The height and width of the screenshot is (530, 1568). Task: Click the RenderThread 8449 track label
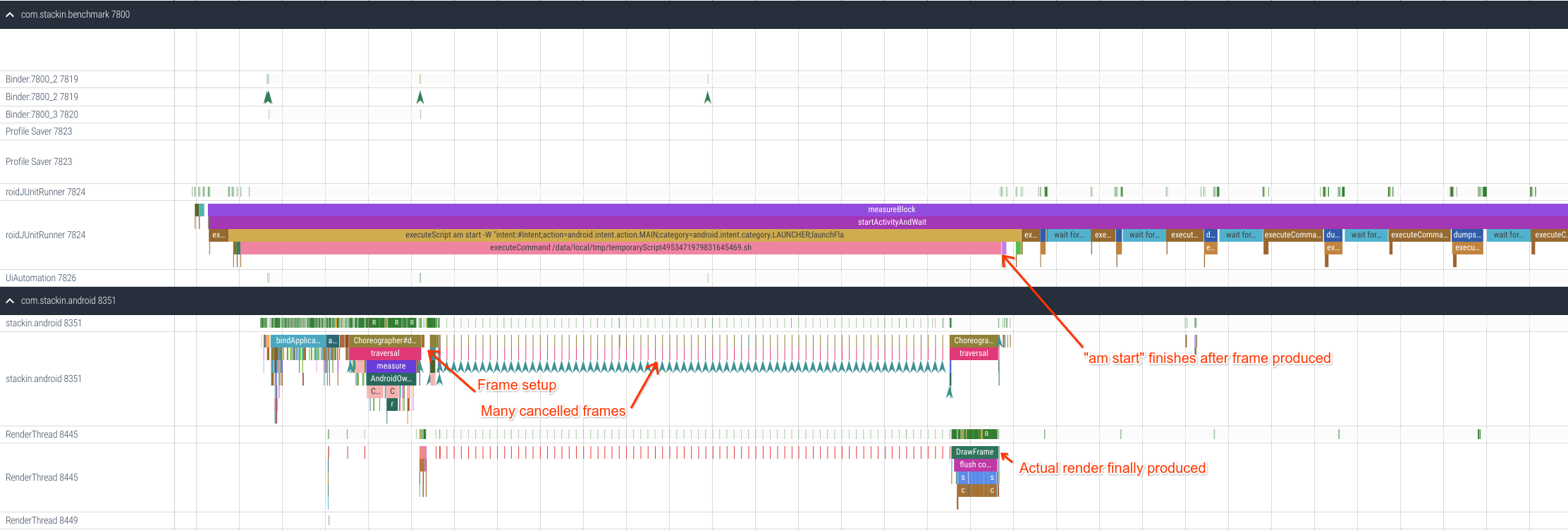coord(42,520)
